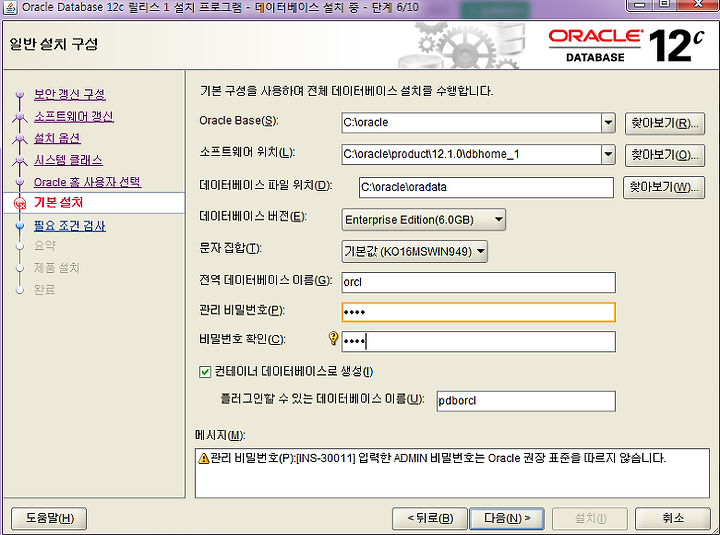
Task: Click 찾아보기(R) button for Oracle Base
Action: [664, 123]
